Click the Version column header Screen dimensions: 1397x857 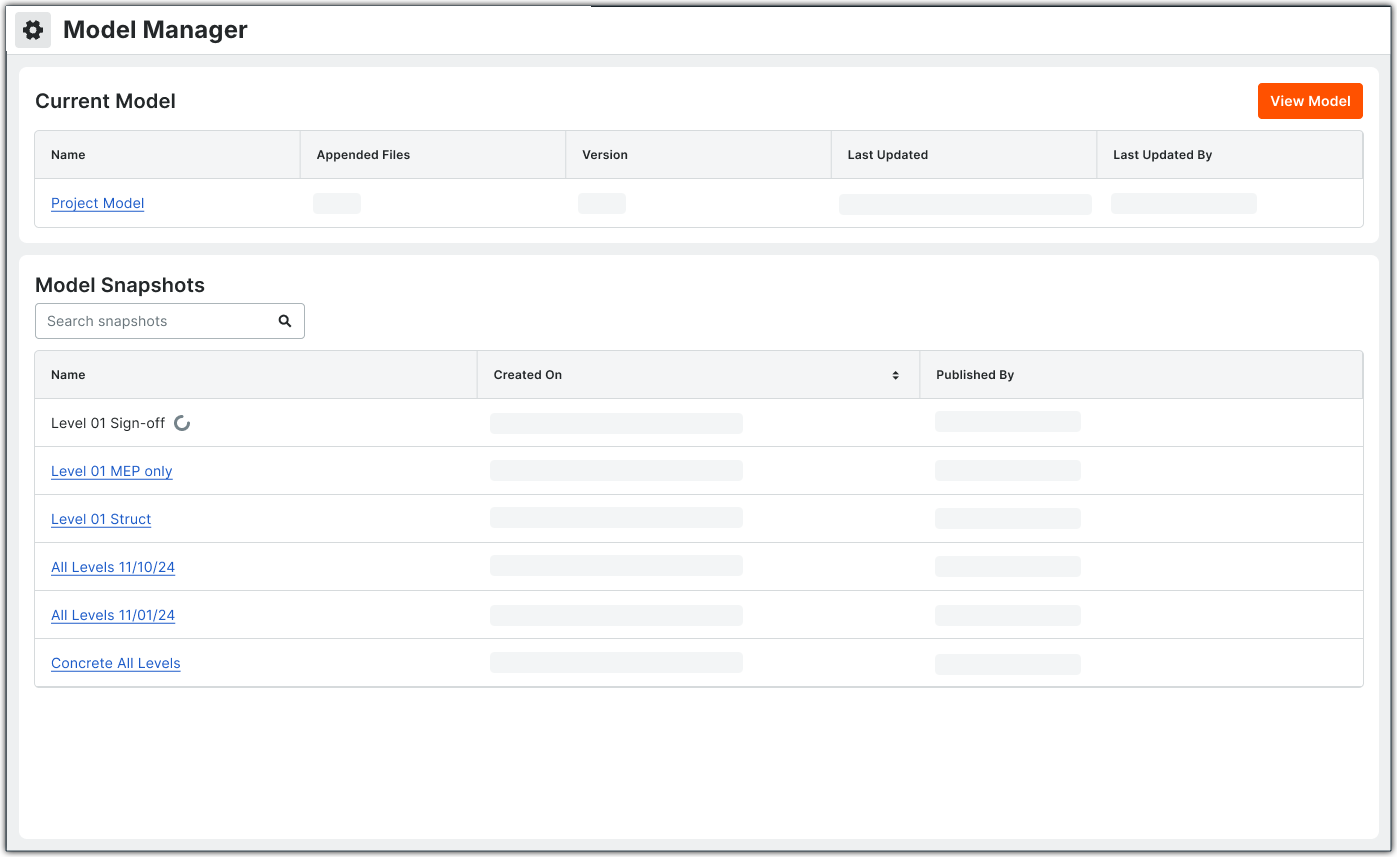point(698,155)
